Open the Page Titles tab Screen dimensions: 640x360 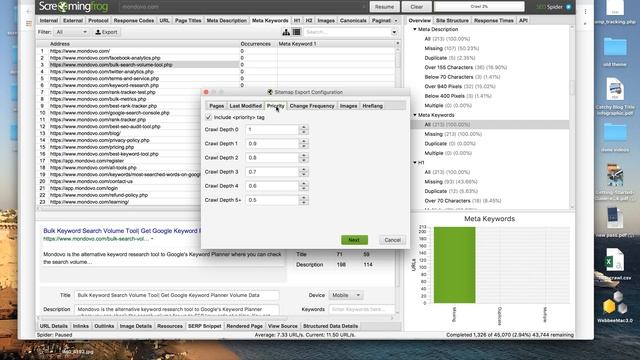tap(188, 20)
